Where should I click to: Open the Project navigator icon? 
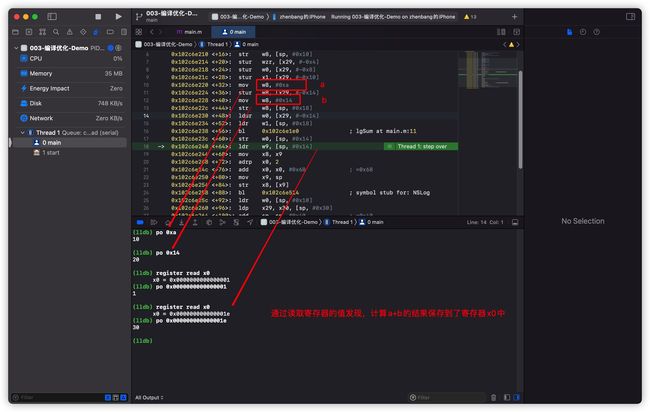15,32
